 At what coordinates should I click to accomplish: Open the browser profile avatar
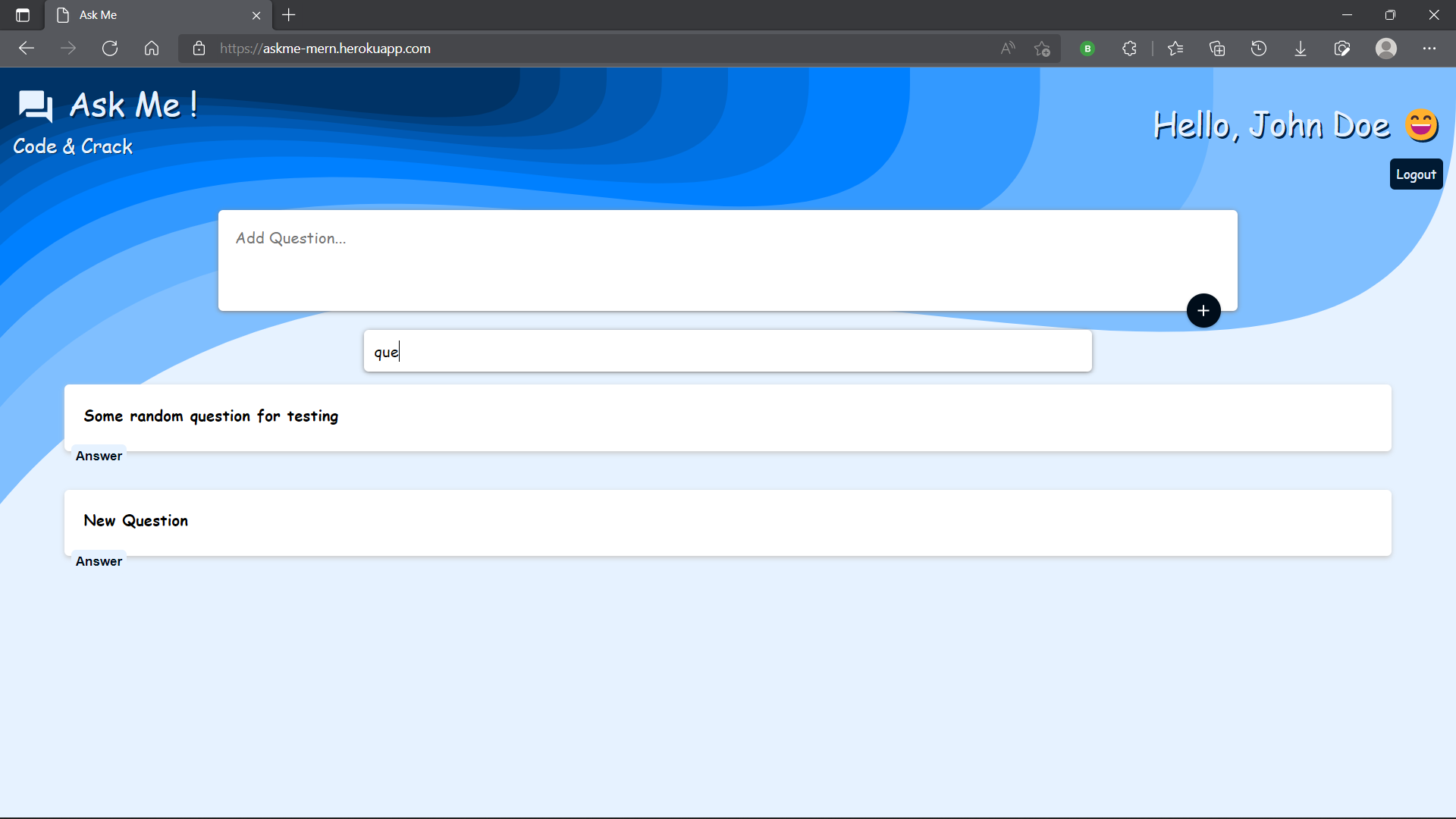pos(1386,49)
